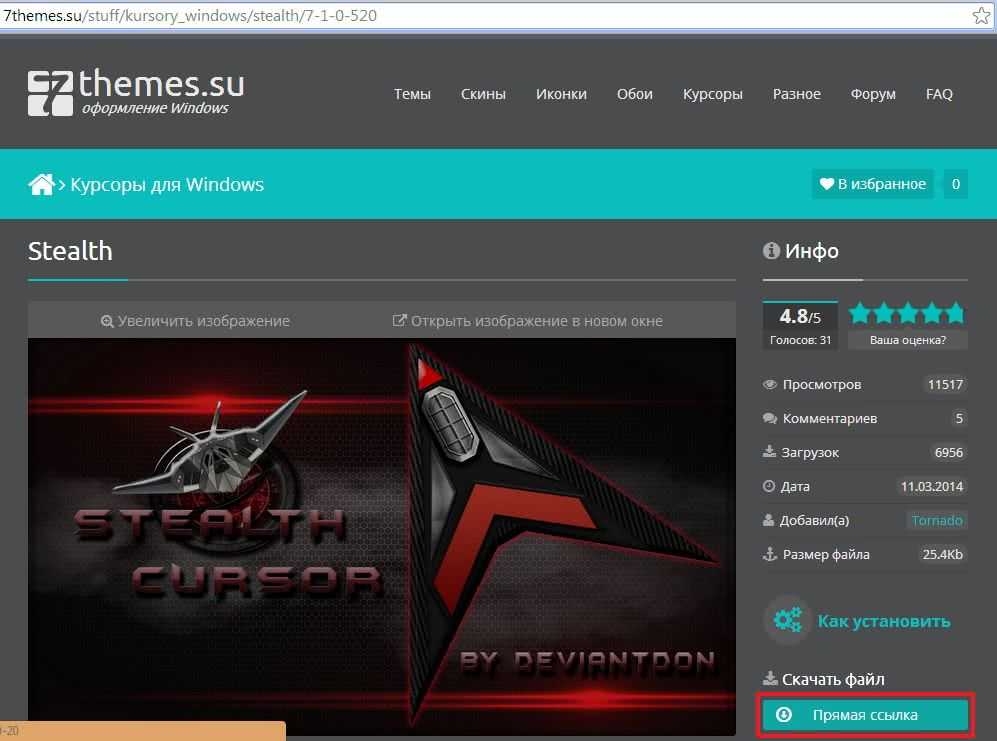997x741 pixels.
Task: Go to the Курсоры section
Action: coord(712,94)
